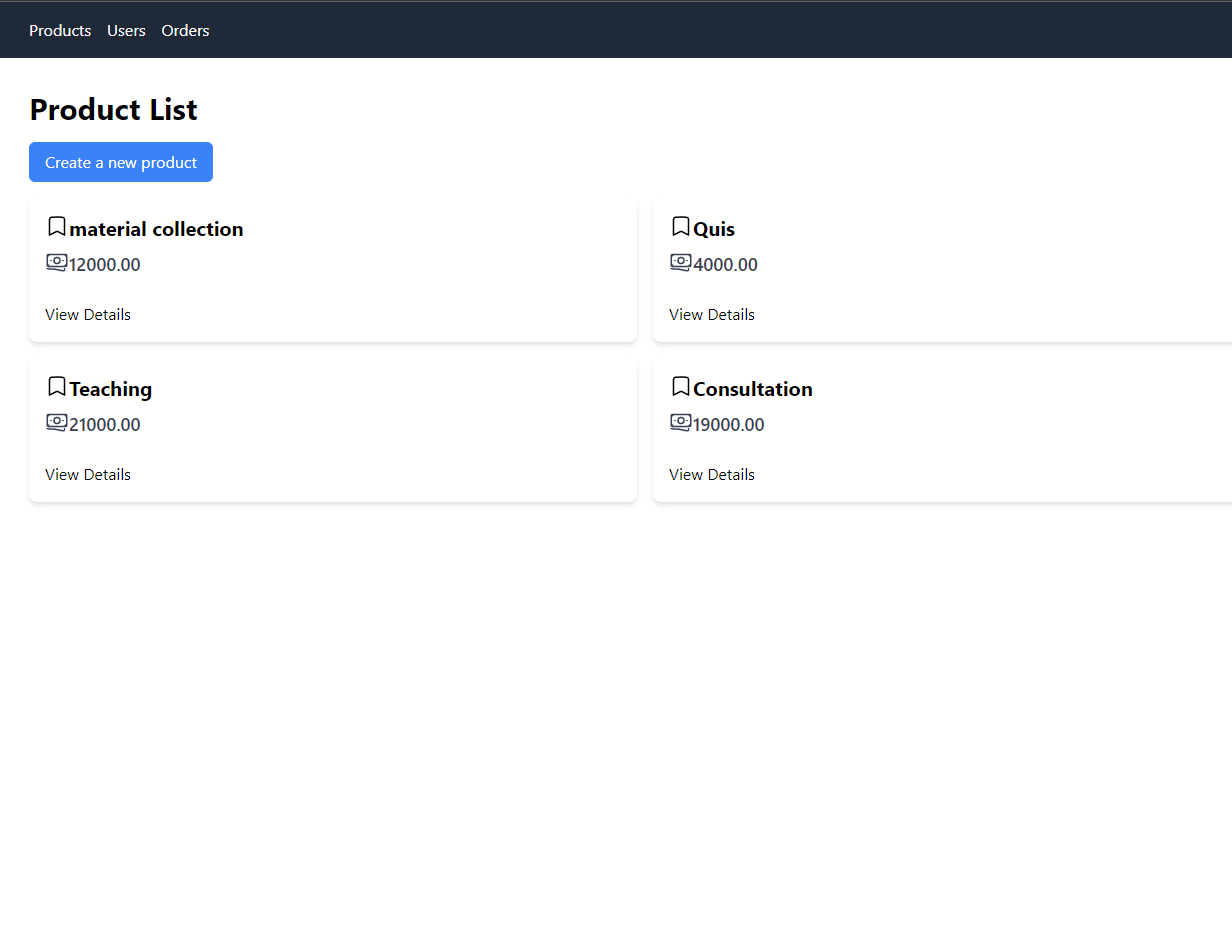Click the Teaching price 21000.00
Viewport: 1232px width, 948px height.
tap(105, 425)
